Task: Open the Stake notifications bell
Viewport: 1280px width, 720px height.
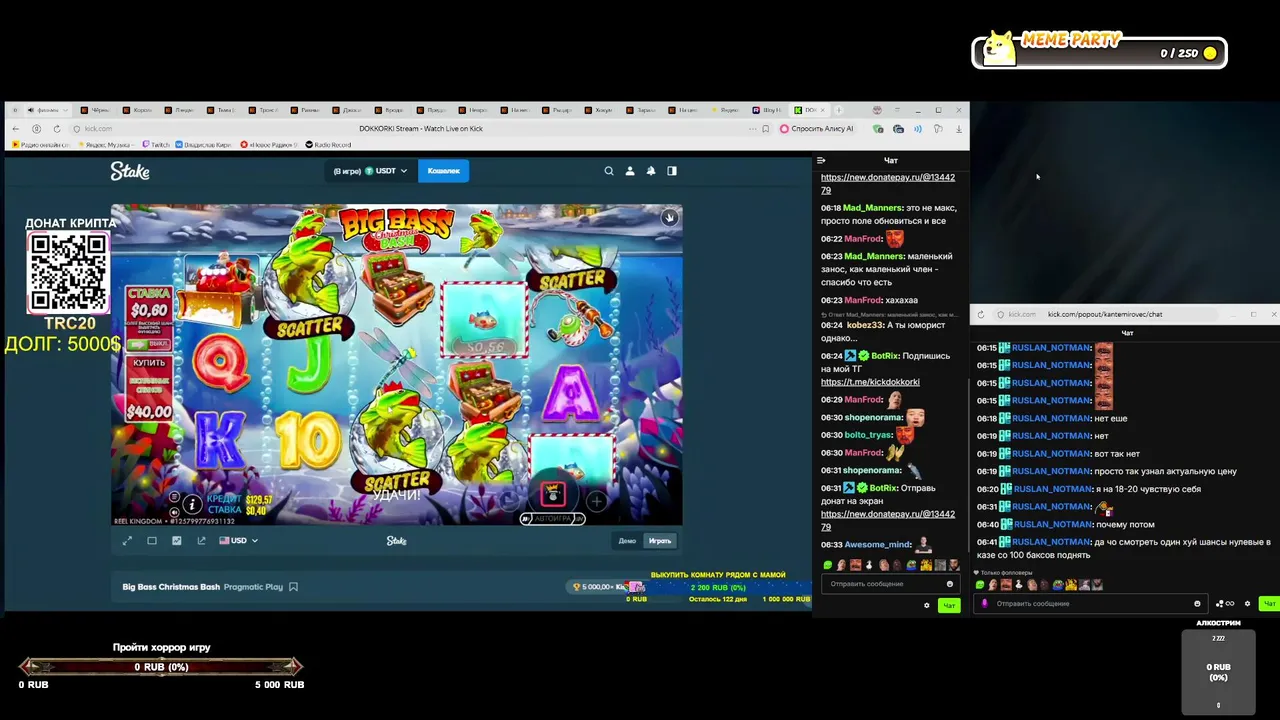Action: tap(651, 171)
